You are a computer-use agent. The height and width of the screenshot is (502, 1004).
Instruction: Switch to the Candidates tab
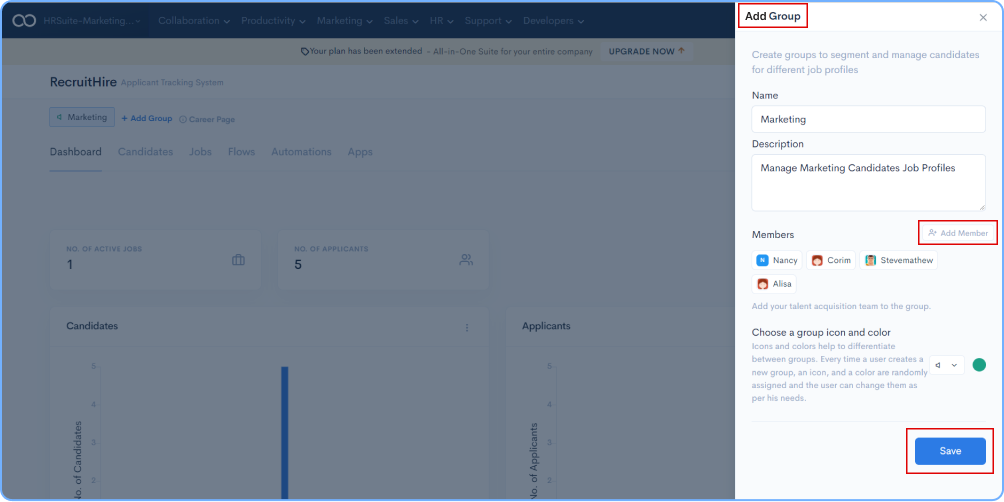(x=145, y=152)
